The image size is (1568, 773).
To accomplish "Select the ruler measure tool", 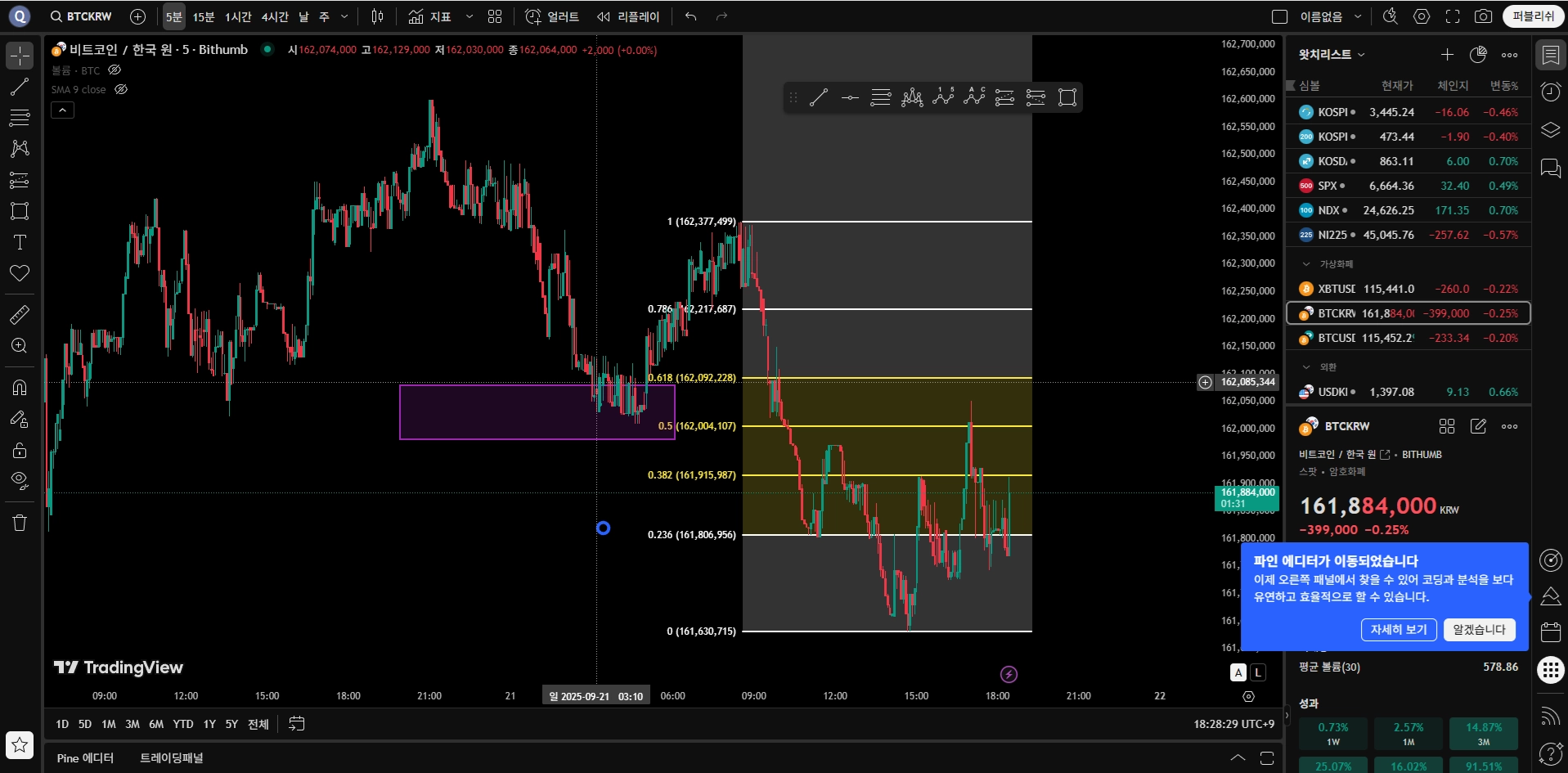I will coord(20,315).
